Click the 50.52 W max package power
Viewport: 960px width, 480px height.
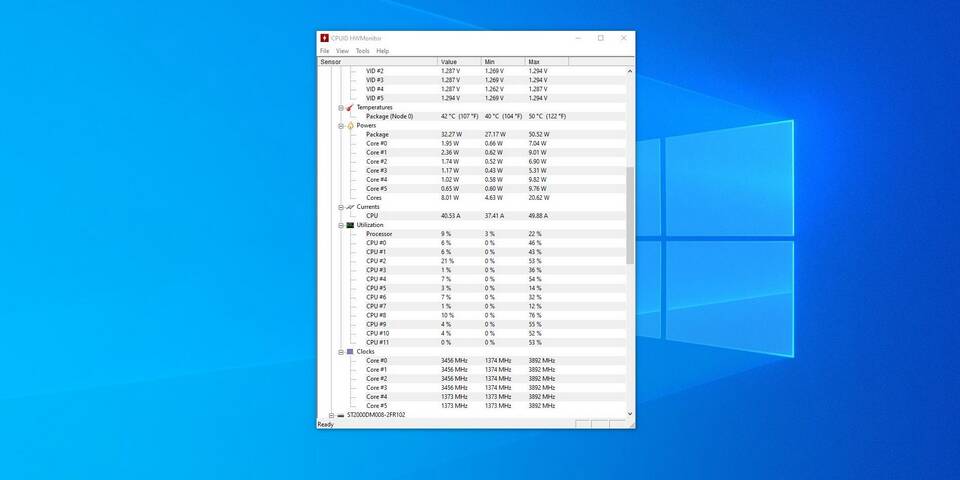click(x=539, y=135)
